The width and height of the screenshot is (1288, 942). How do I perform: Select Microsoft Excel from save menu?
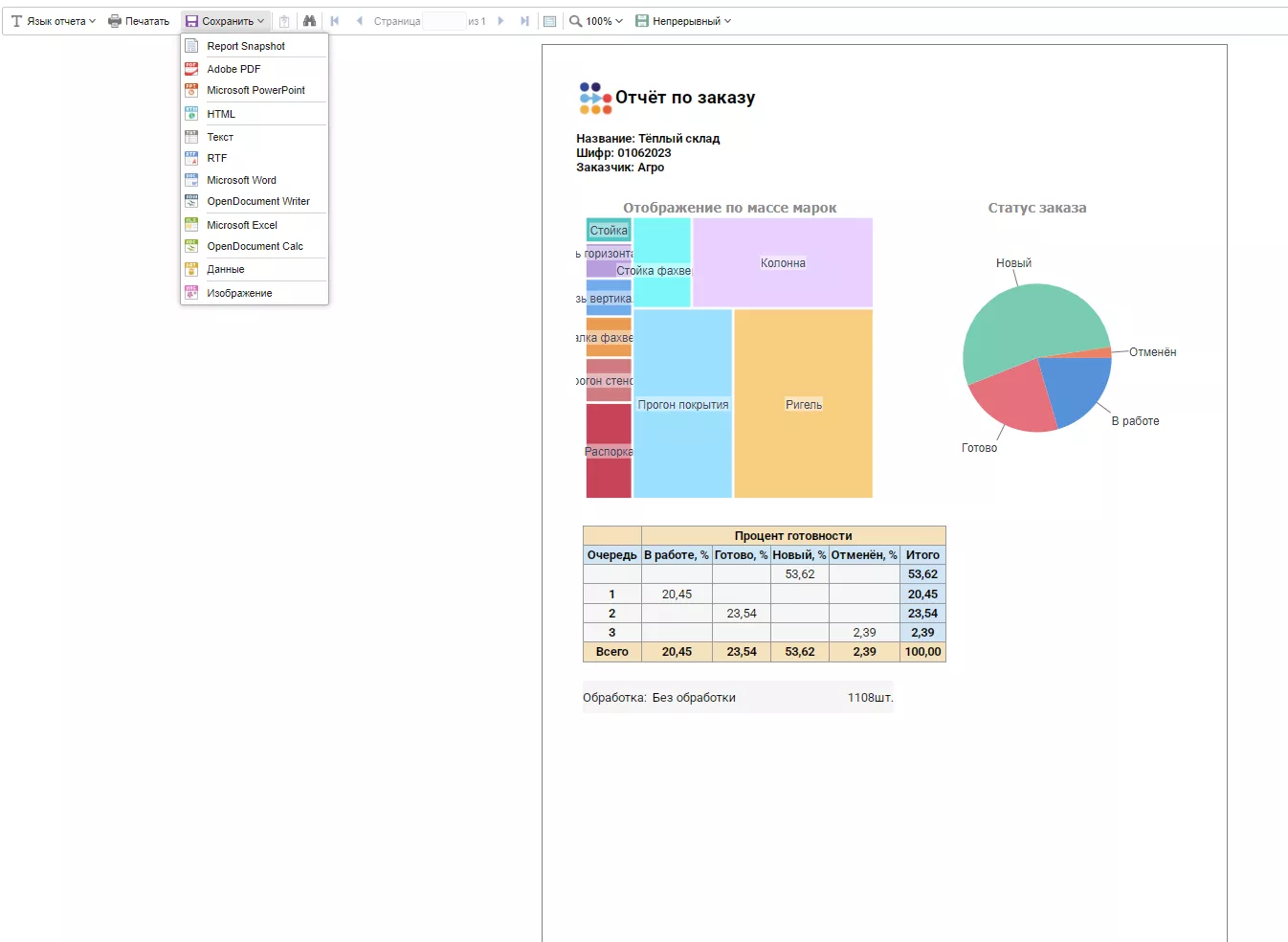(242, 225)
